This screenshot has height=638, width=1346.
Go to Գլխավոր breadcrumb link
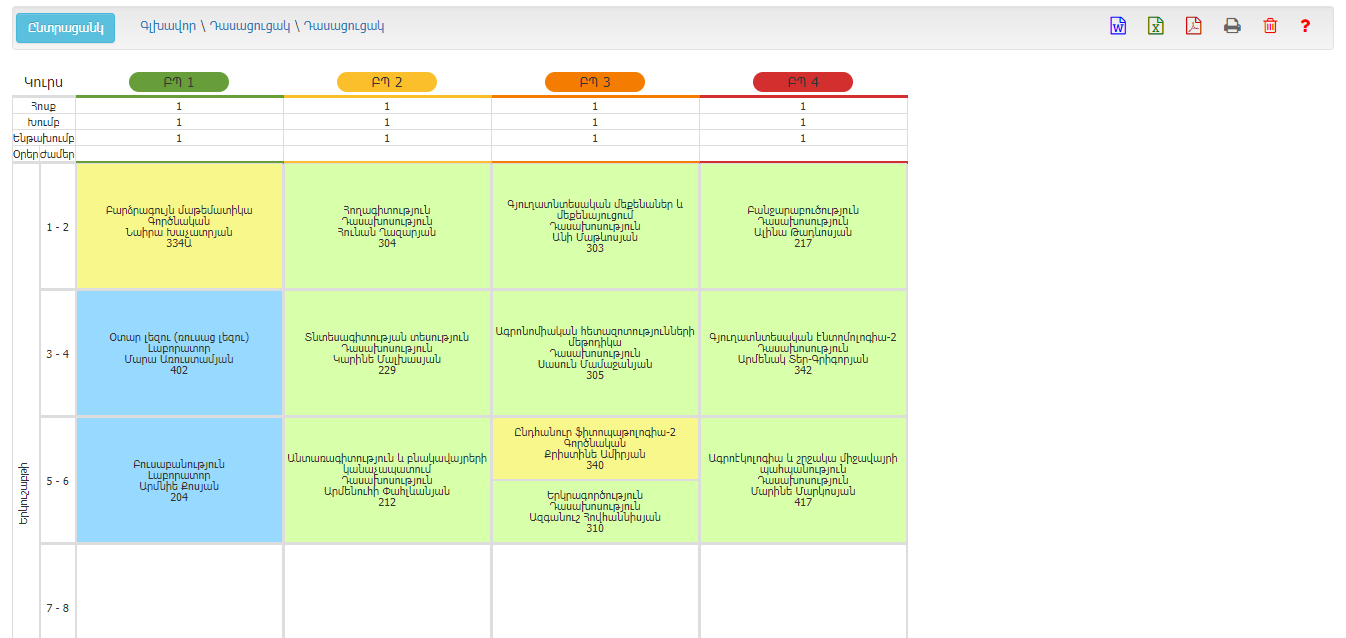168,26
